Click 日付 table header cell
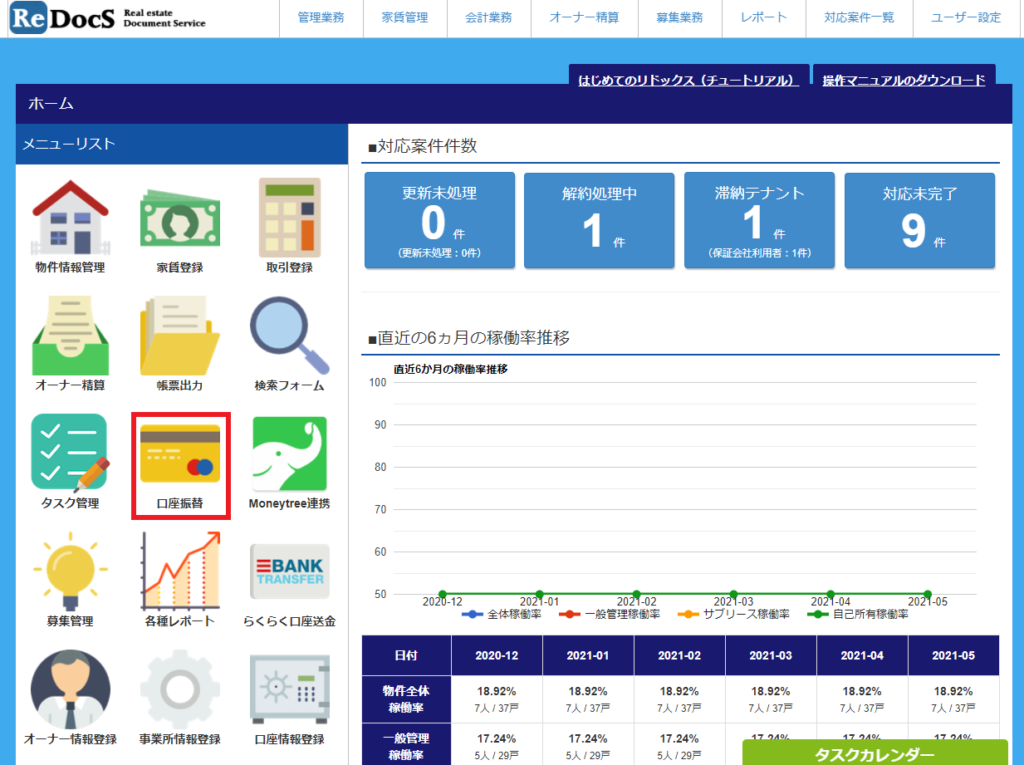 pyautogui.click(x=406, y=655)
